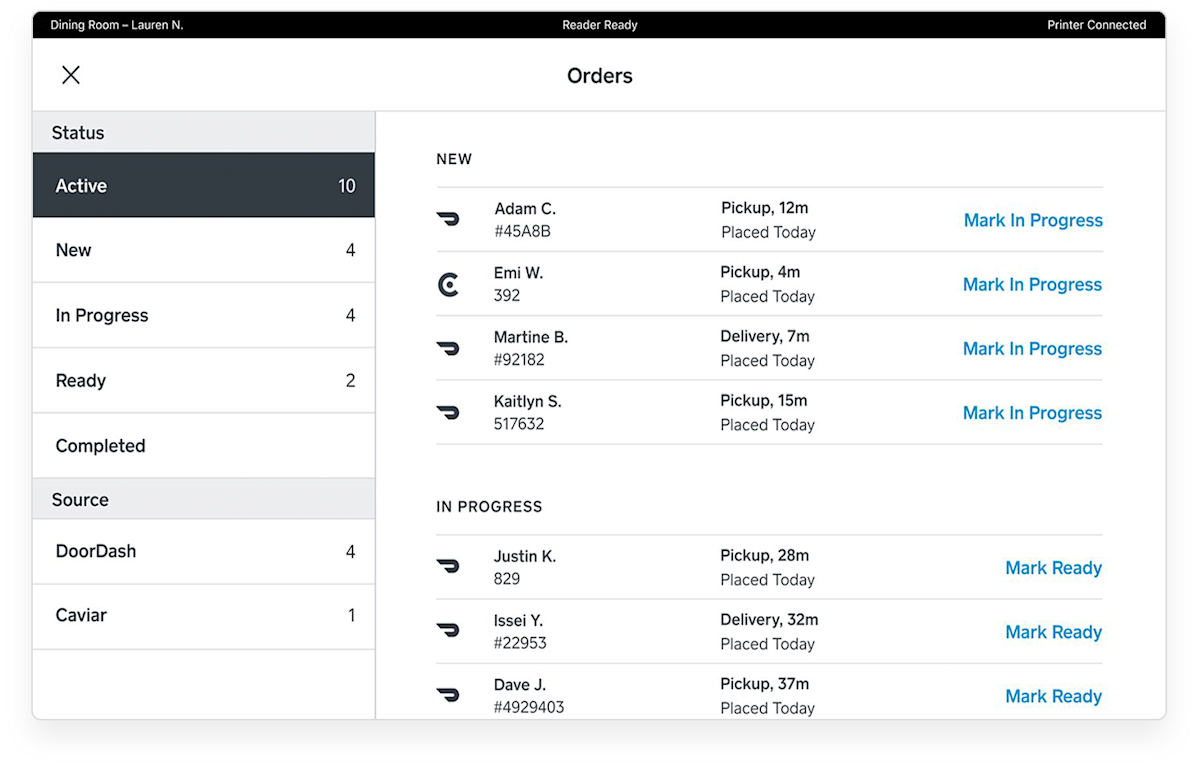Mark Adam C. order in progress
Viewport: 1200px width, 764px height.
click(1033, 220)
